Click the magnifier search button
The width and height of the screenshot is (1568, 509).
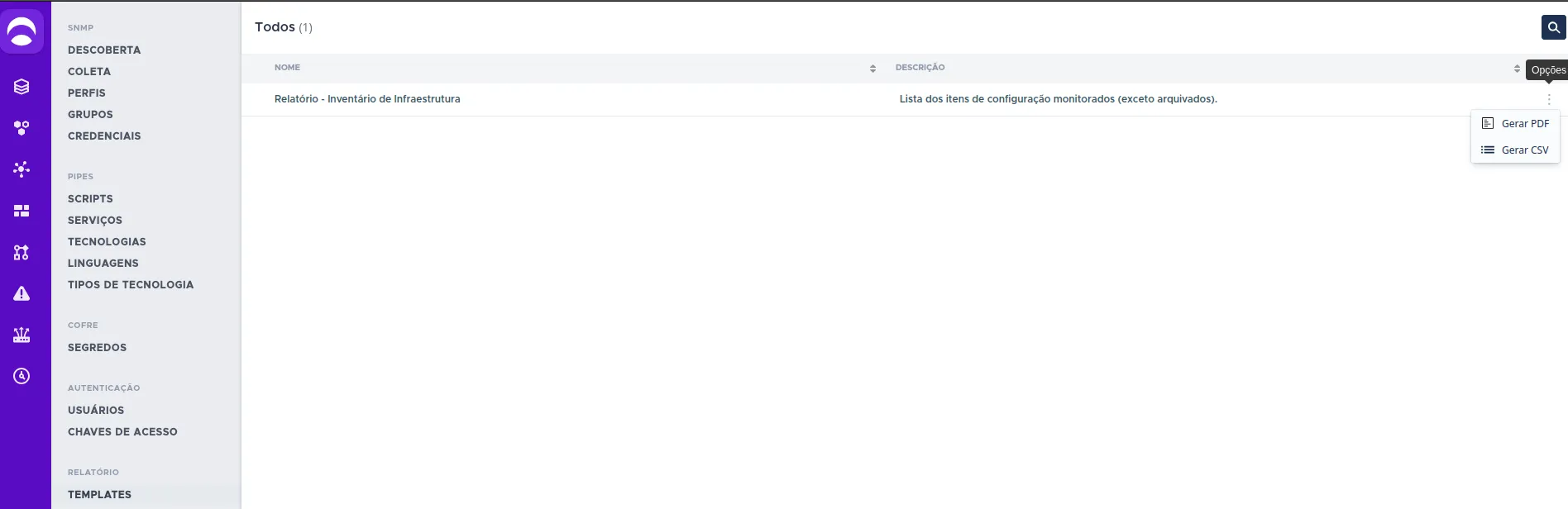click(1553, 27)
